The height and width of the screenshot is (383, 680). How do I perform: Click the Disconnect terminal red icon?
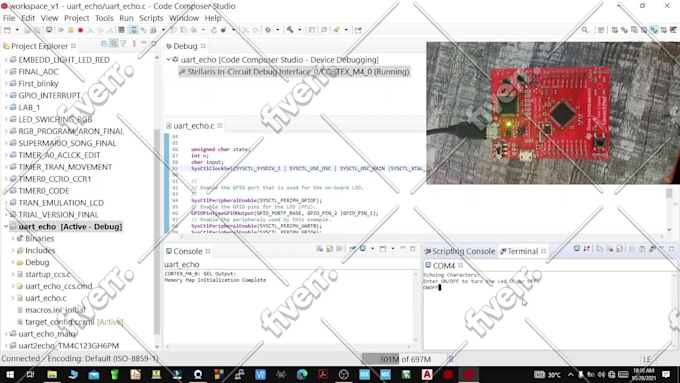pos(586,249)
